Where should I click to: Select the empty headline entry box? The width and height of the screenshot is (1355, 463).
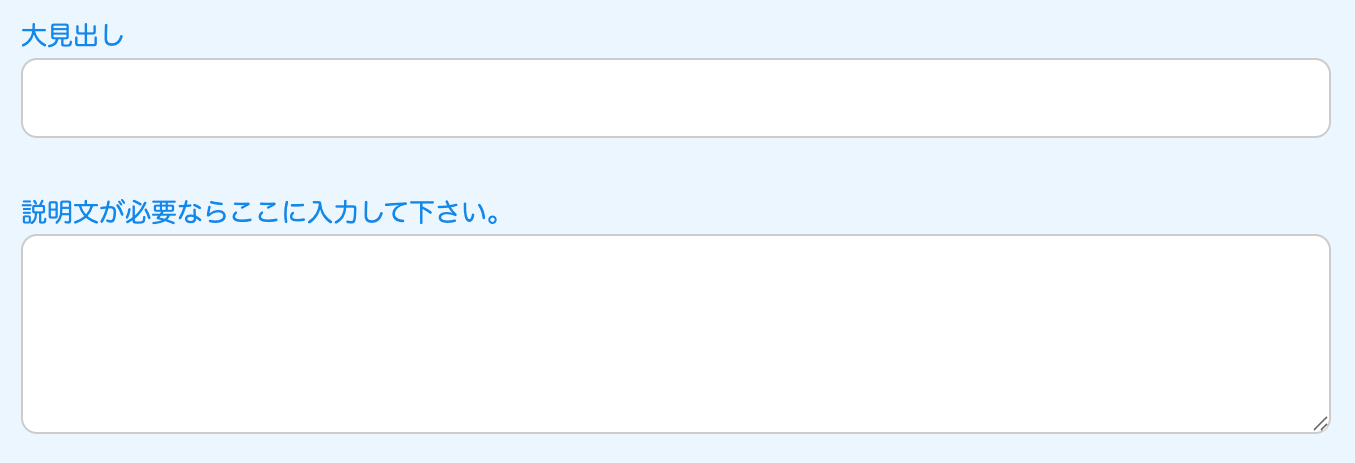click(675, 98)
